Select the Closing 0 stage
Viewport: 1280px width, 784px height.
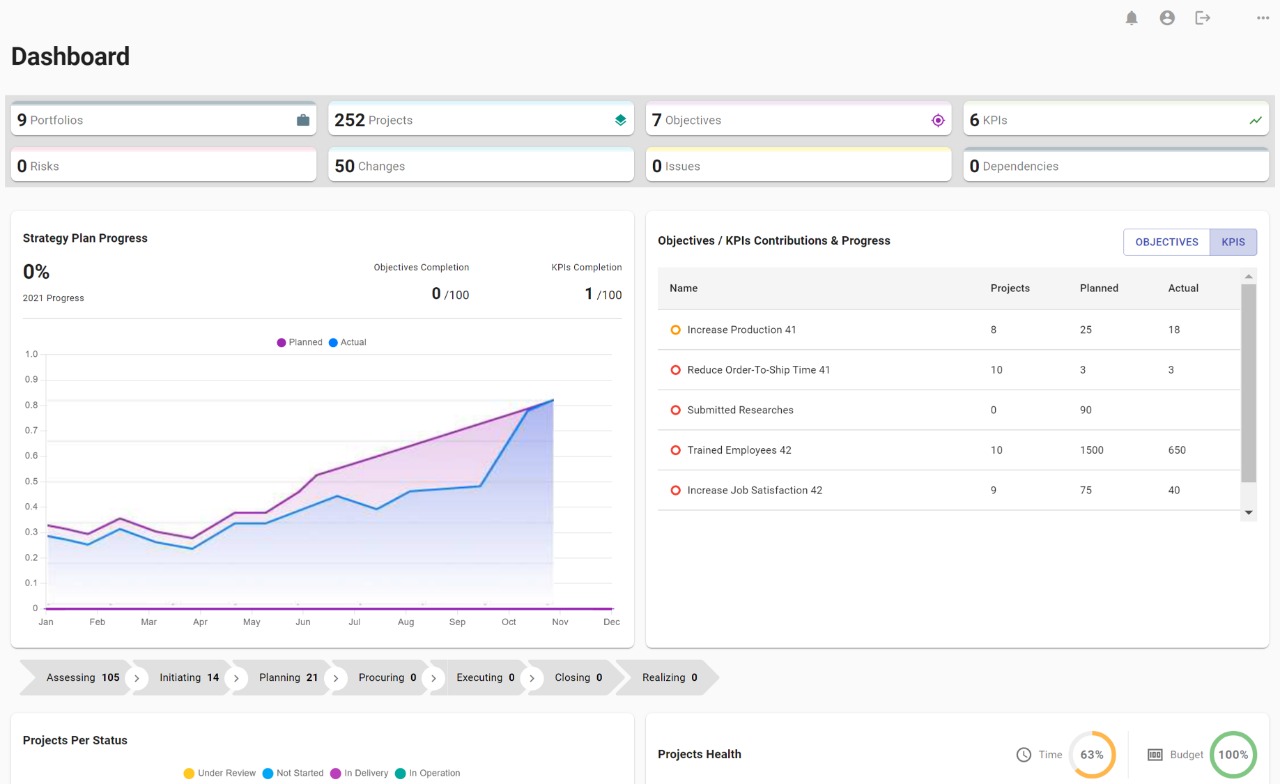point(578,678)
